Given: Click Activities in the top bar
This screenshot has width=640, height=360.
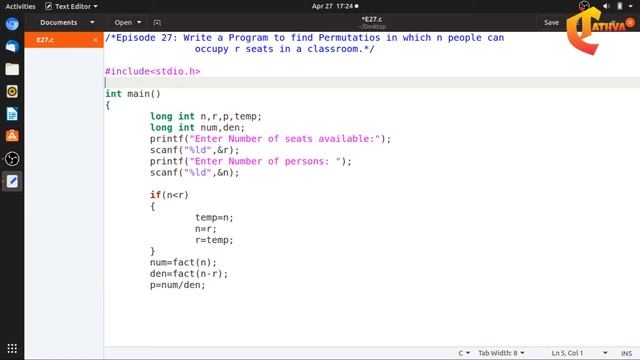Looking at the screenshot, I should [x=20, y=6].
